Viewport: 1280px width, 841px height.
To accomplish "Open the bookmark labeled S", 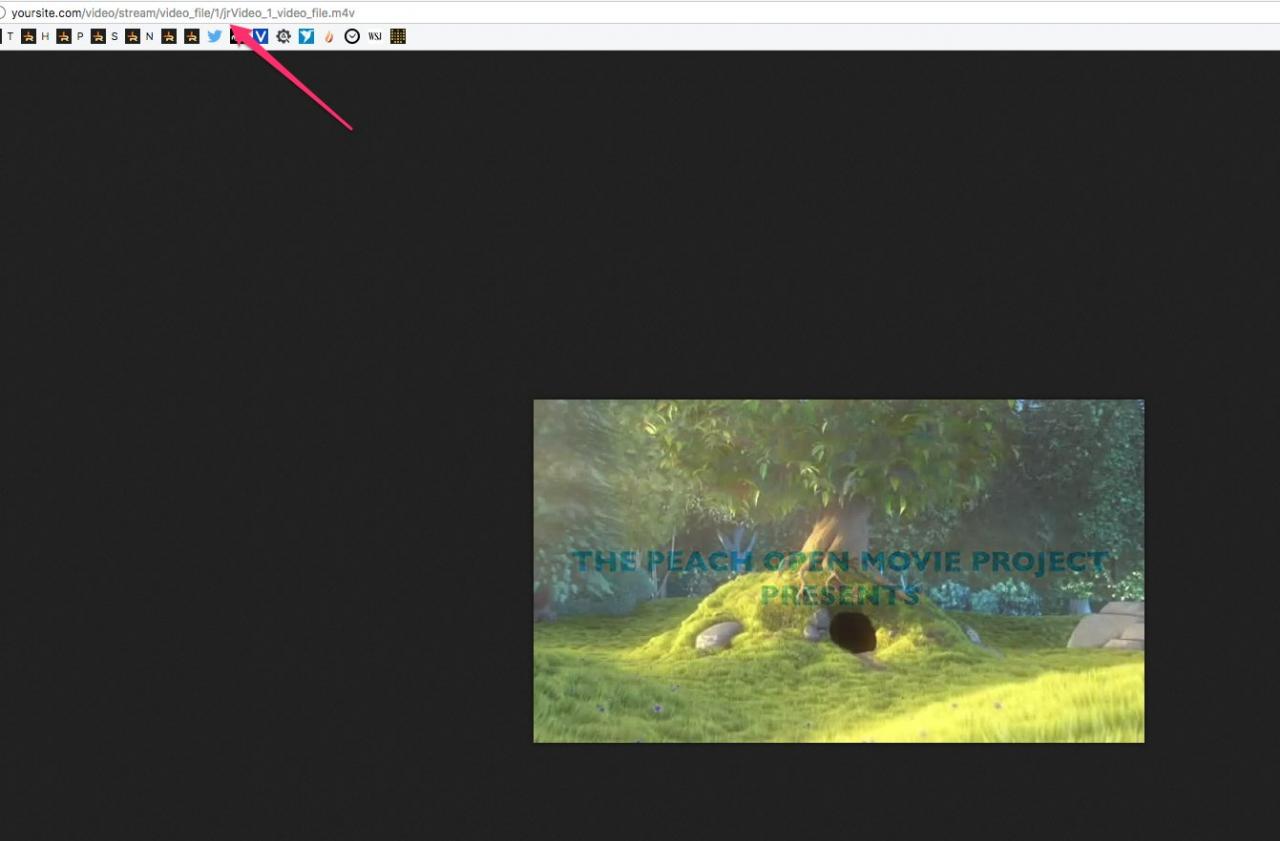I will (x=105, y=36).
